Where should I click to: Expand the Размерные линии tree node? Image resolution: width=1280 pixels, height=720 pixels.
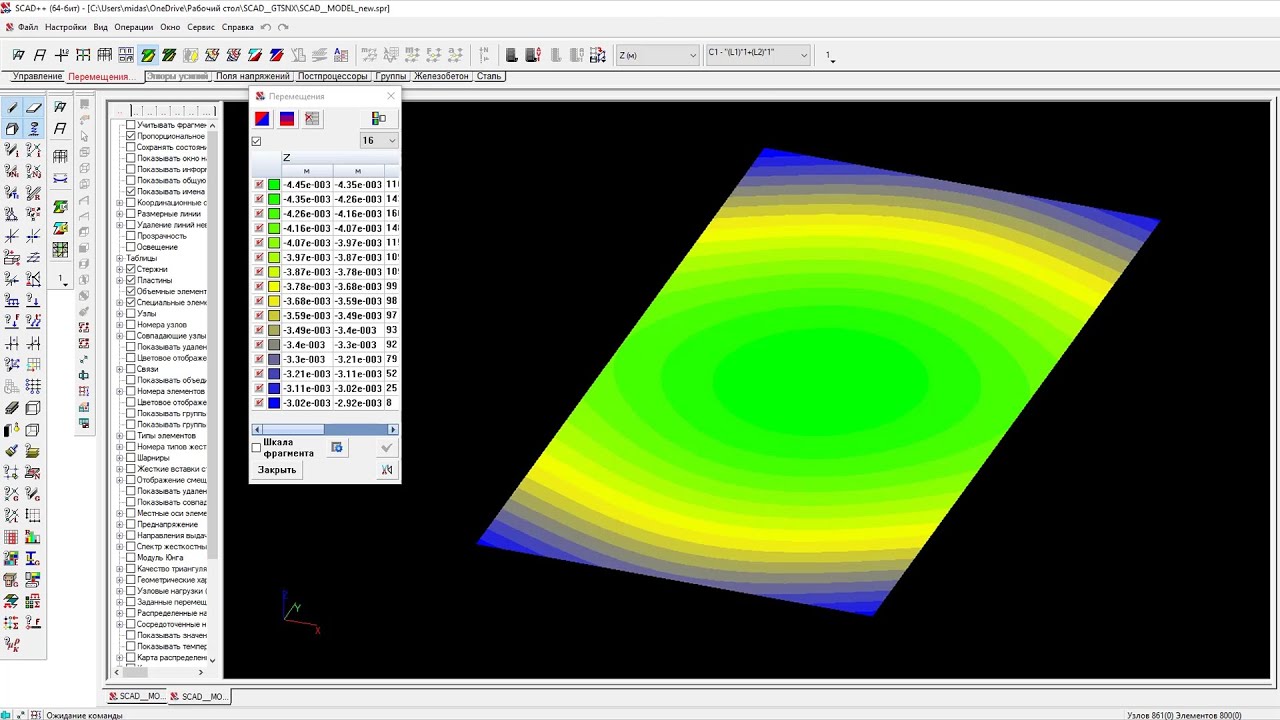coord(119,214)
